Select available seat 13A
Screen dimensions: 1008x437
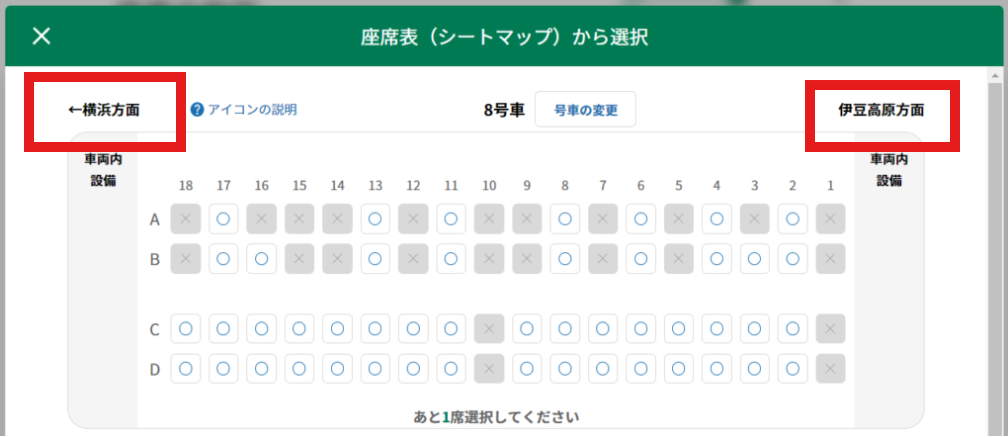click(x=375, y=218)
